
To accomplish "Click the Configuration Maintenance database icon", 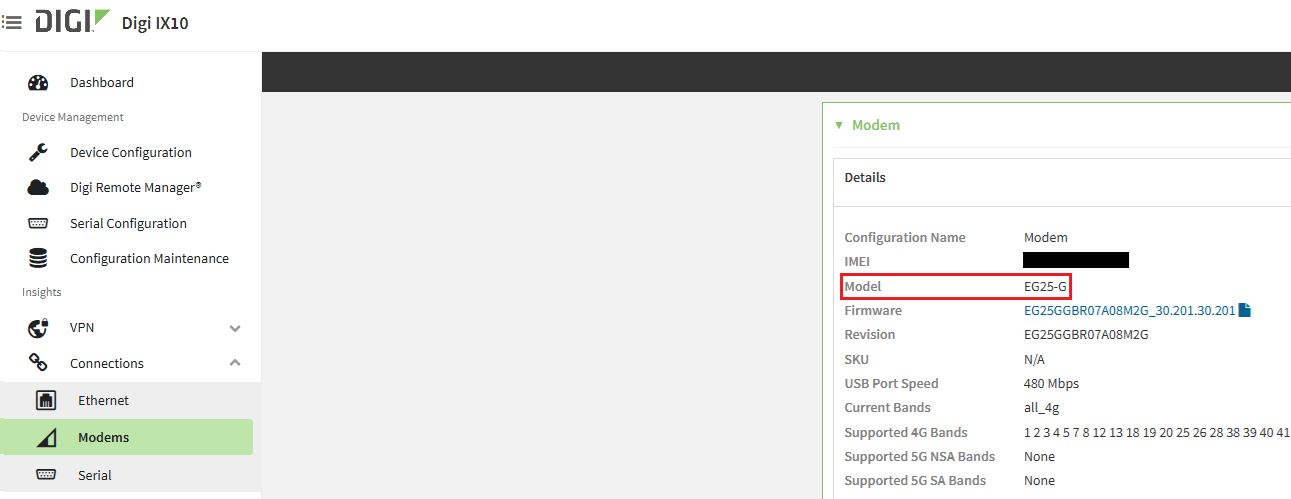I will [38, 259].
